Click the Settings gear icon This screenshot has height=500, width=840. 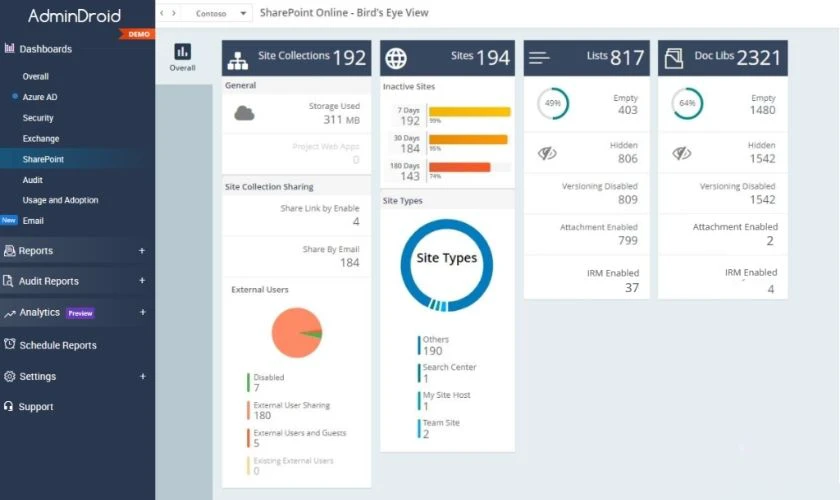pos(9,376)
